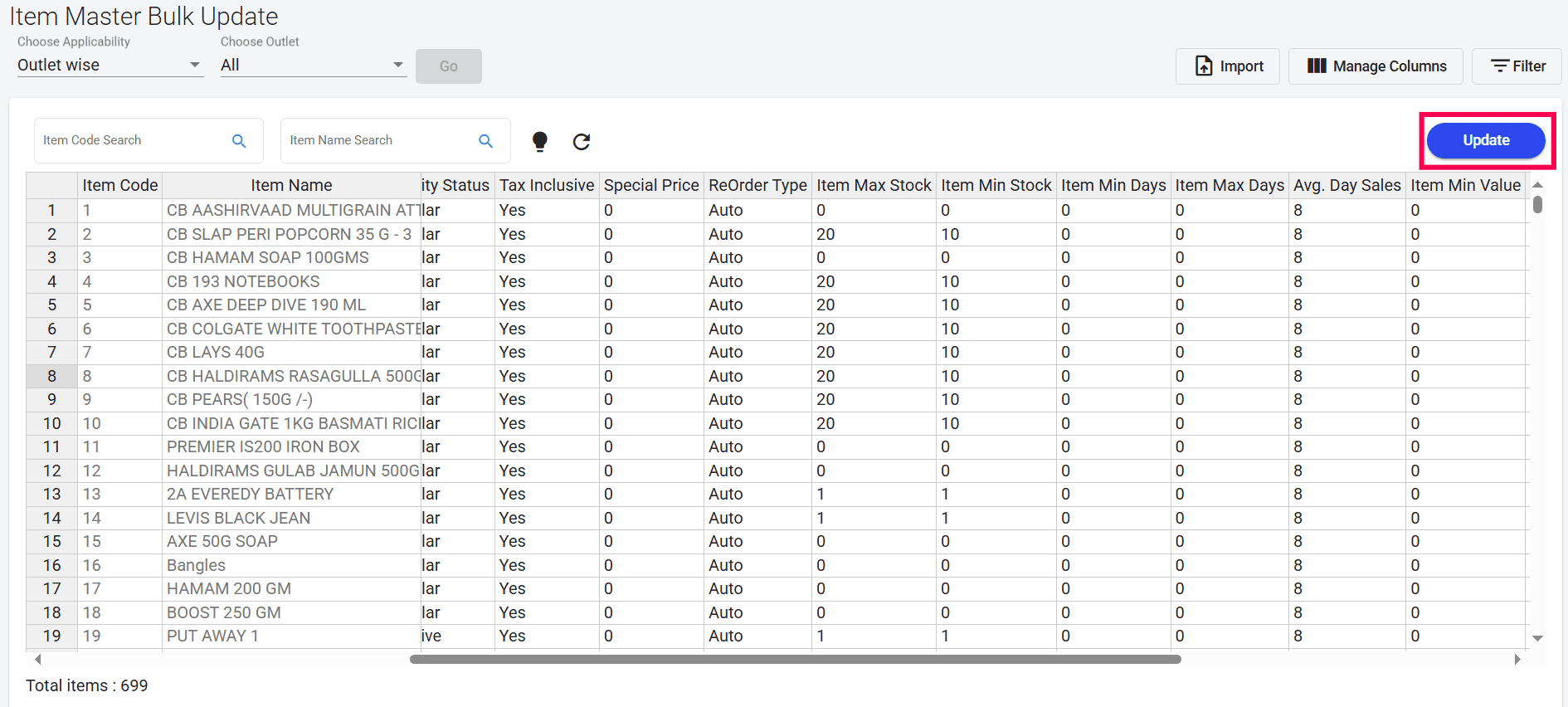This screenshot has width=1568, height=707.
Task: Select the Tax Inclusive column header
Action: (547, 185)
